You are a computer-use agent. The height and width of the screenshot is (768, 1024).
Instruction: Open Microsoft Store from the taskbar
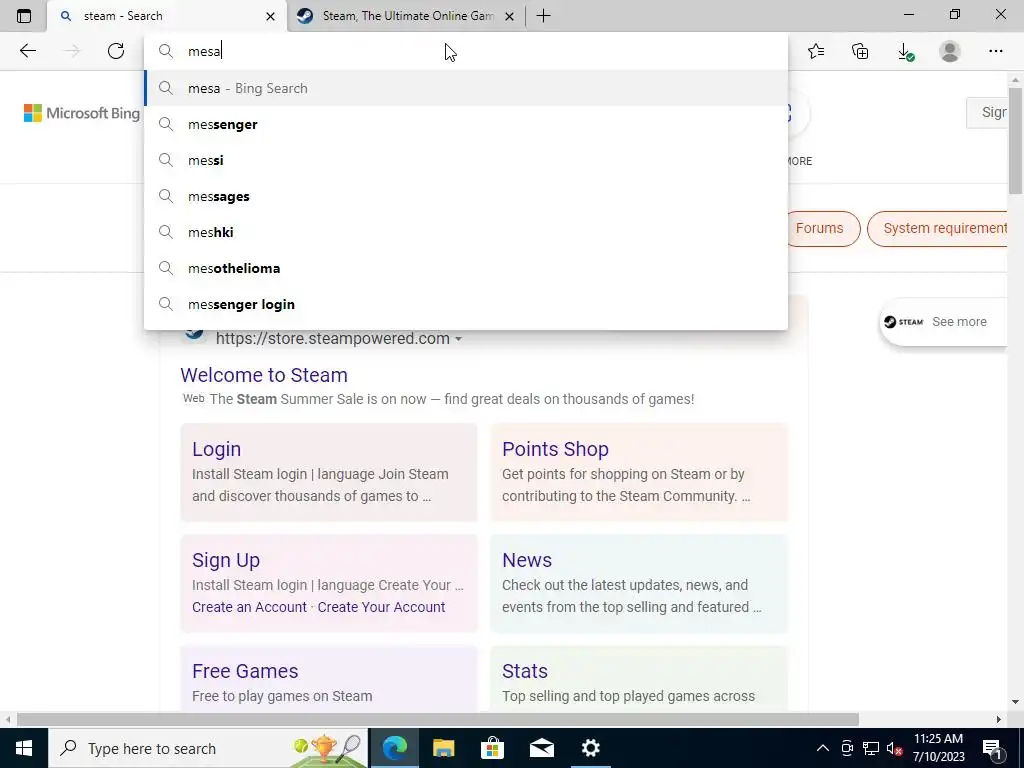point(492,748)
